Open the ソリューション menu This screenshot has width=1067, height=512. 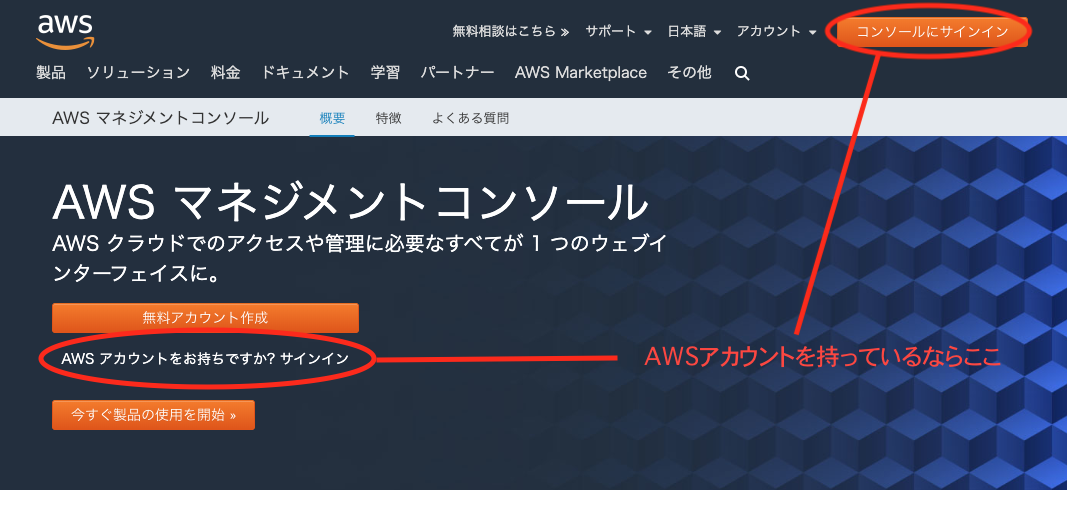coord(138,73)
